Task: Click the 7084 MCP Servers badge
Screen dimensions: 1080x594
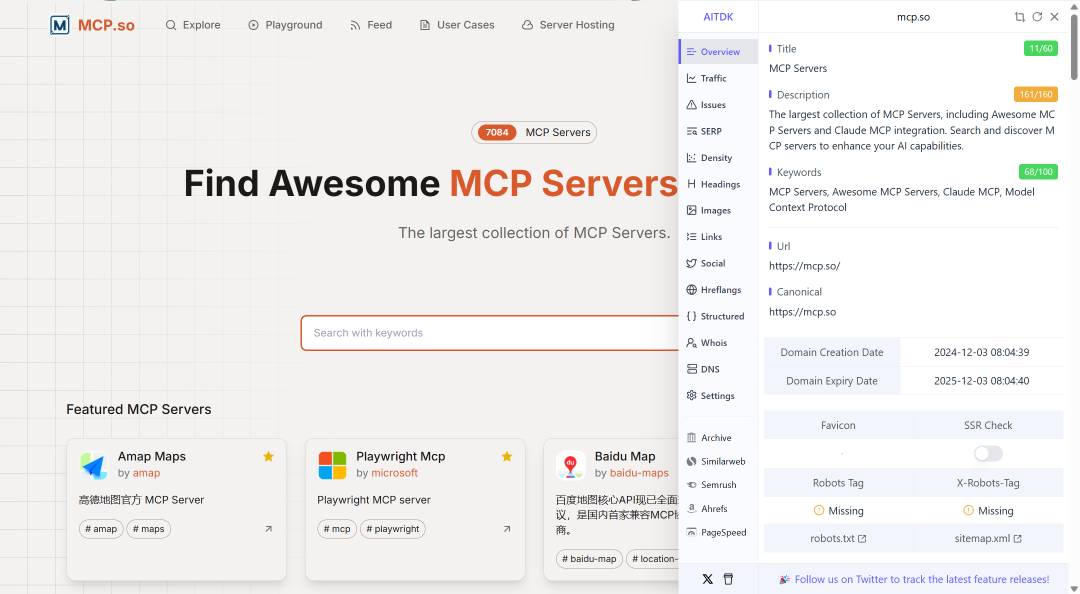Action: (x=534, y=132)
